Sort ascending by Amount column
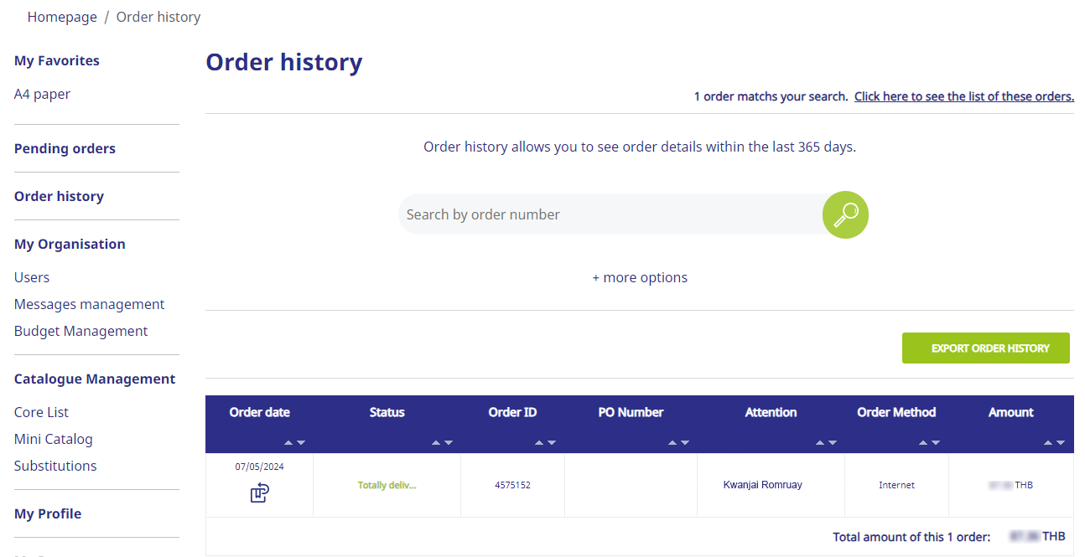The image size is (1085, 557). click(1048, 443)
